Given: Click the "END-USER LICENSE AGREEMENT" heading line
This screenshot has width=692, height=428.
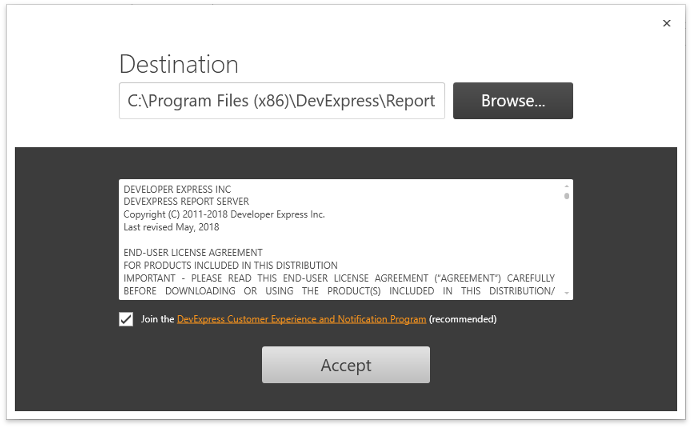Looking at the screenshot, I should pyautogui.click(x=193, y=253).
